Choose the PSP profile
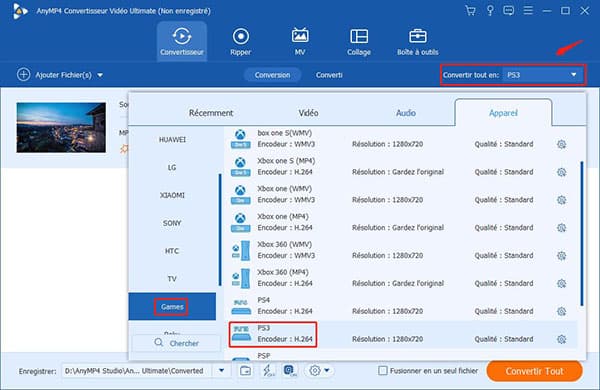The width and height of the screenshot is (600, 390). pos(264,356)
